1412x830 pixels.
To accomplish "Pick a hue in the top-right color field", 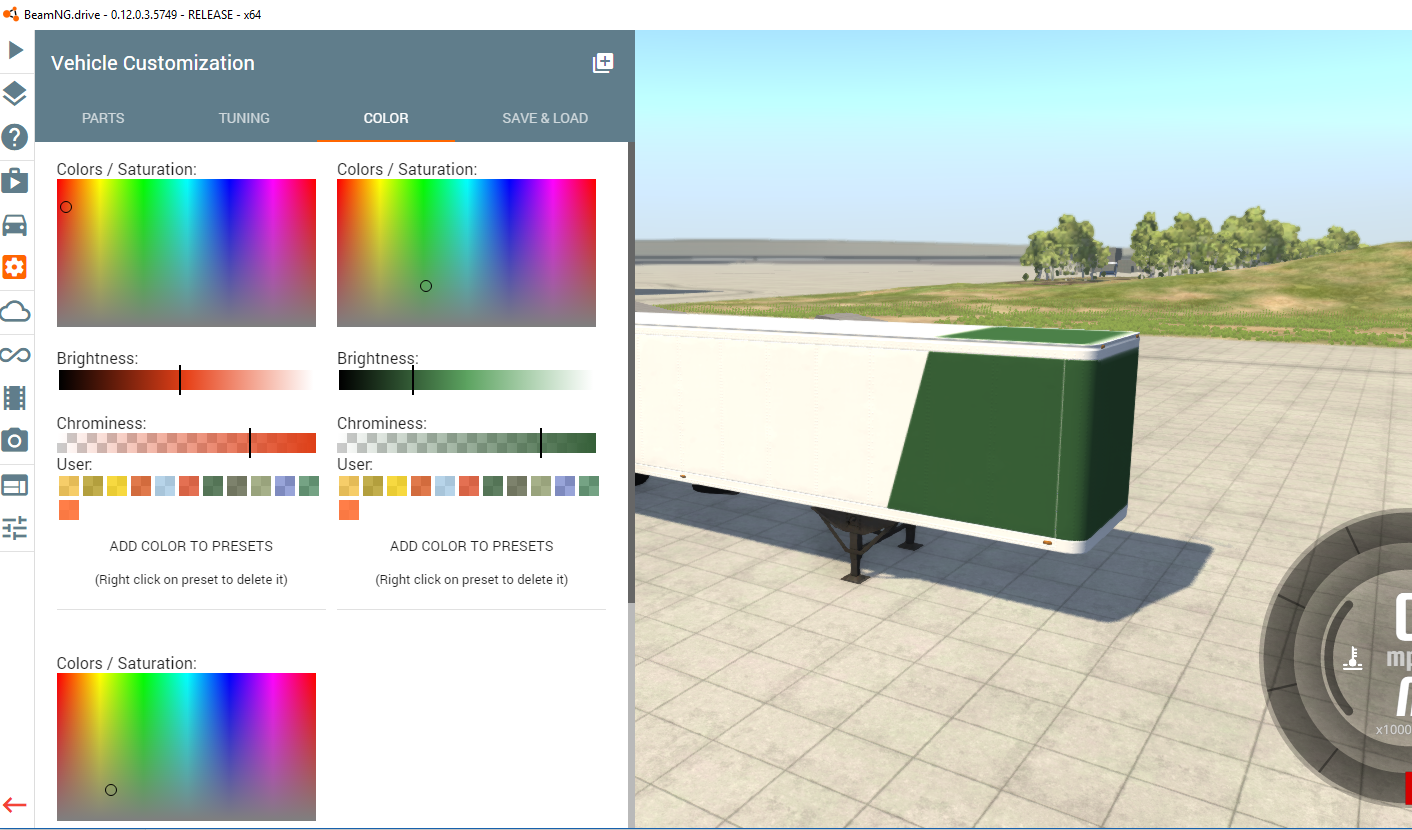I will (466, 253).
